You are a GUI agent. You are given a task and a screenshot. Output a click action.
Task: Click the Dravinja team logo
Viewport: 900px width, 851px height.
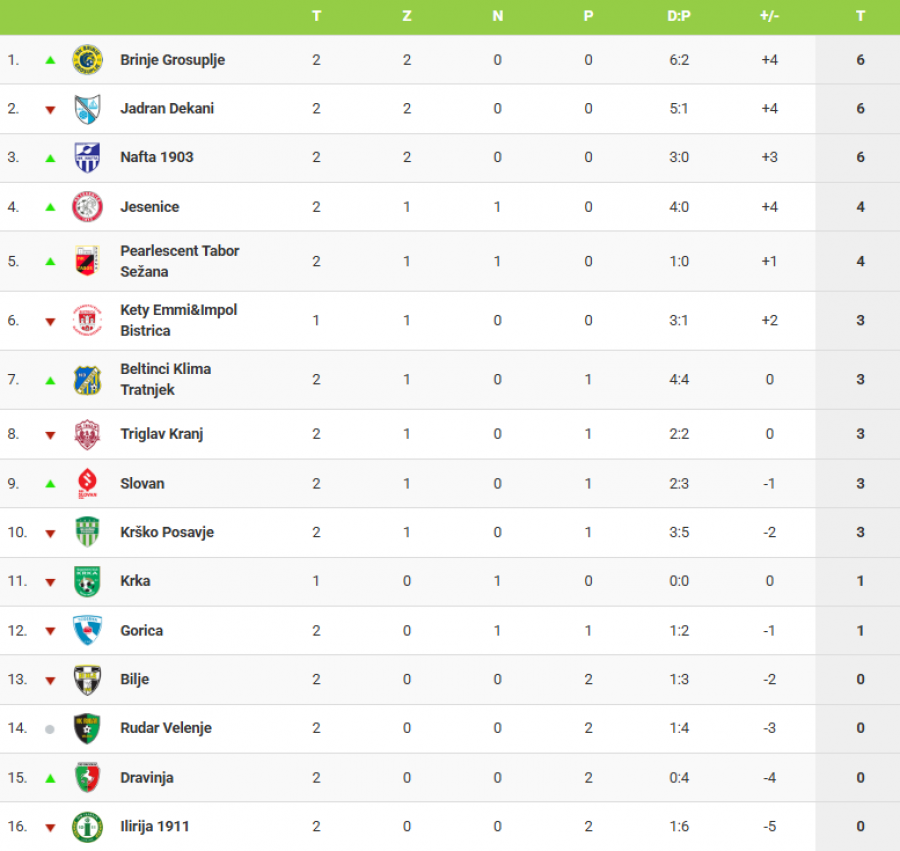(87, 777)
